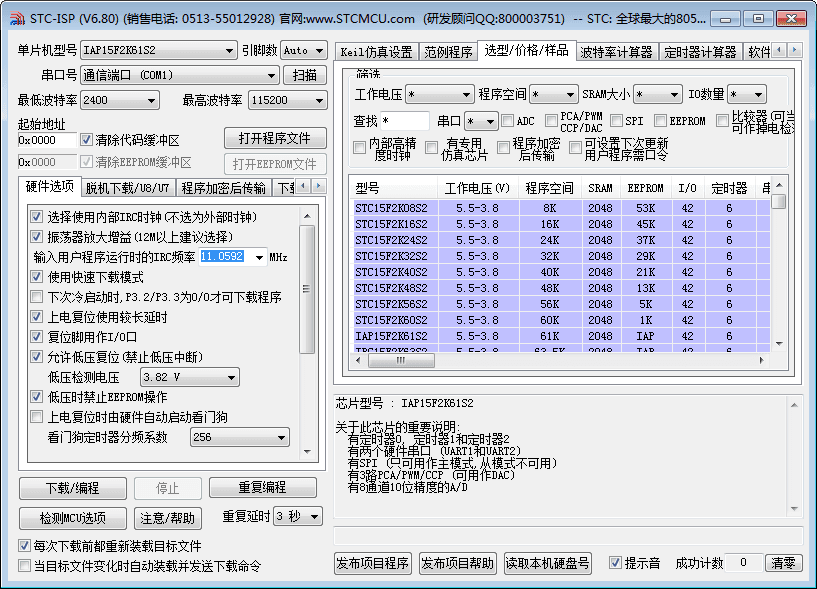Open the 工作电压 filter dropdown
This screenshot has height=589, width=817.
tap(440, 94)
